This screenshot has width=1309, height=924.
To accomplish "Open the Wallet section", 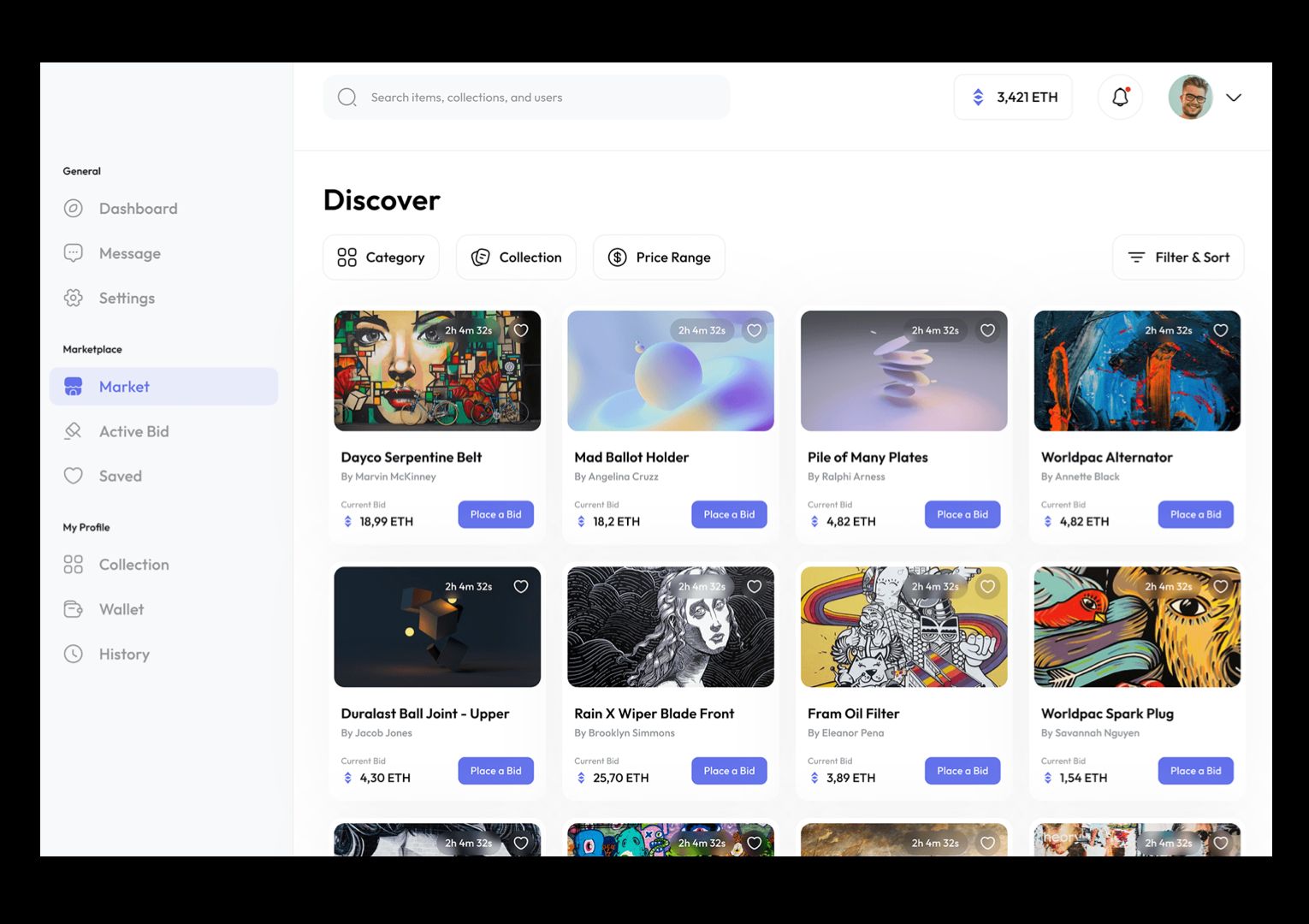I will tap(121, 609).
